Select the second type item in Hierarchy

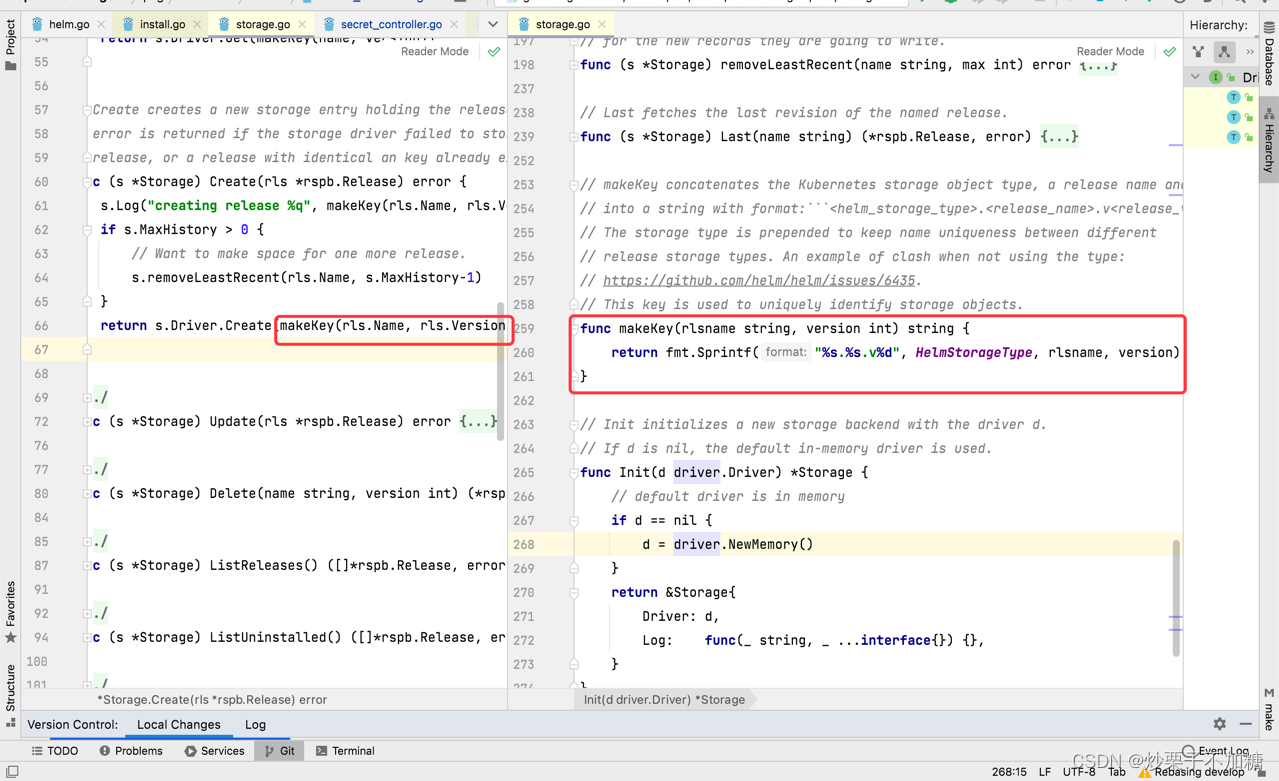[1233, 117]
